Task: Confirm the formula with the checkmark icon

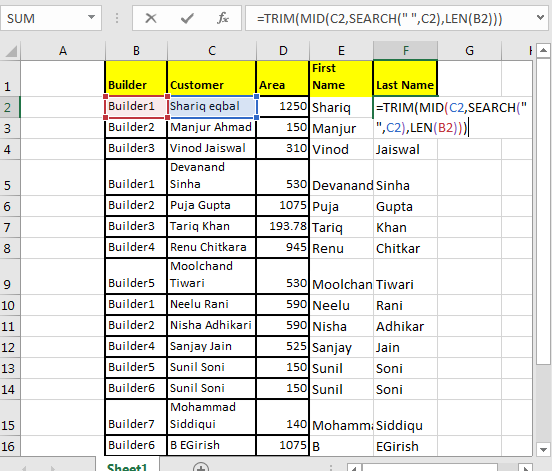Action: click(187, 18)
